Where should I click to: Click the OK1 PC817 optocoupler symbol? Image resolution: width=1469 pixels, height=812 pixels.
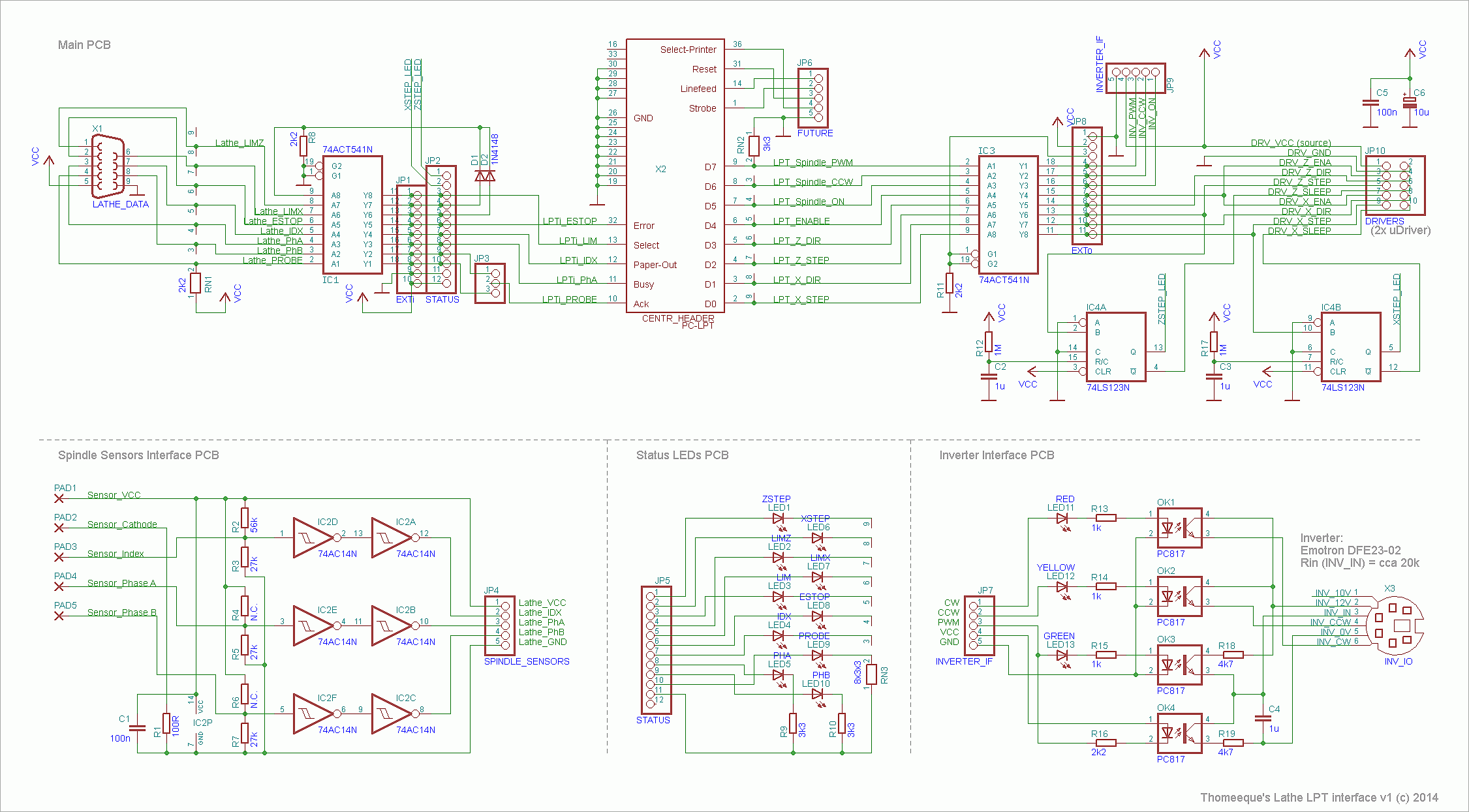(x=1179, y=528)
